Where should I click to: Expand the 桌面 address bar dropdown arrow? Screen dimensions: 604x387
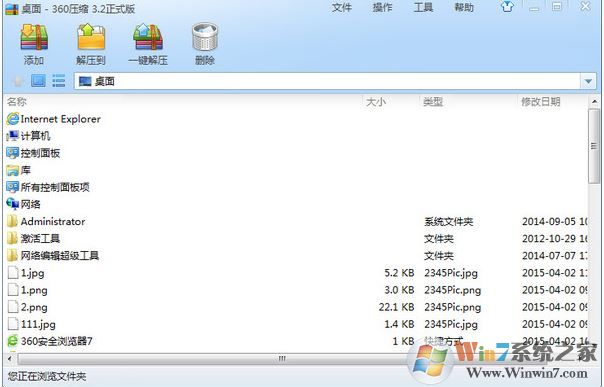point(588,81)
